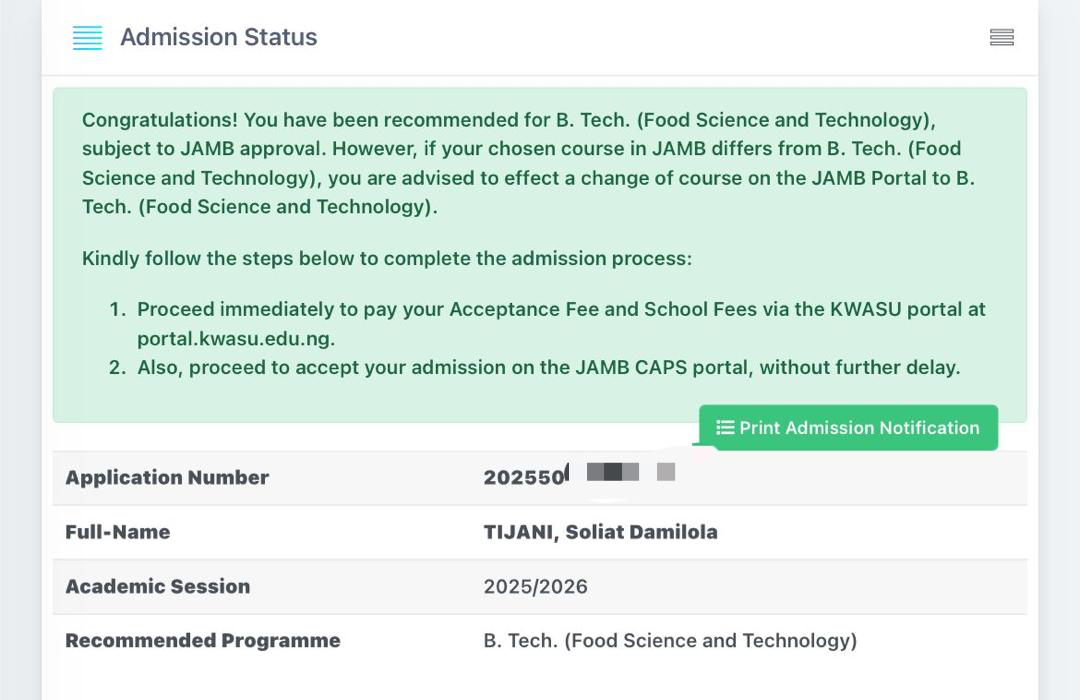The image size is (1080, 700).
Task: Click the green alert box background
Action: [x=400, y=400]
